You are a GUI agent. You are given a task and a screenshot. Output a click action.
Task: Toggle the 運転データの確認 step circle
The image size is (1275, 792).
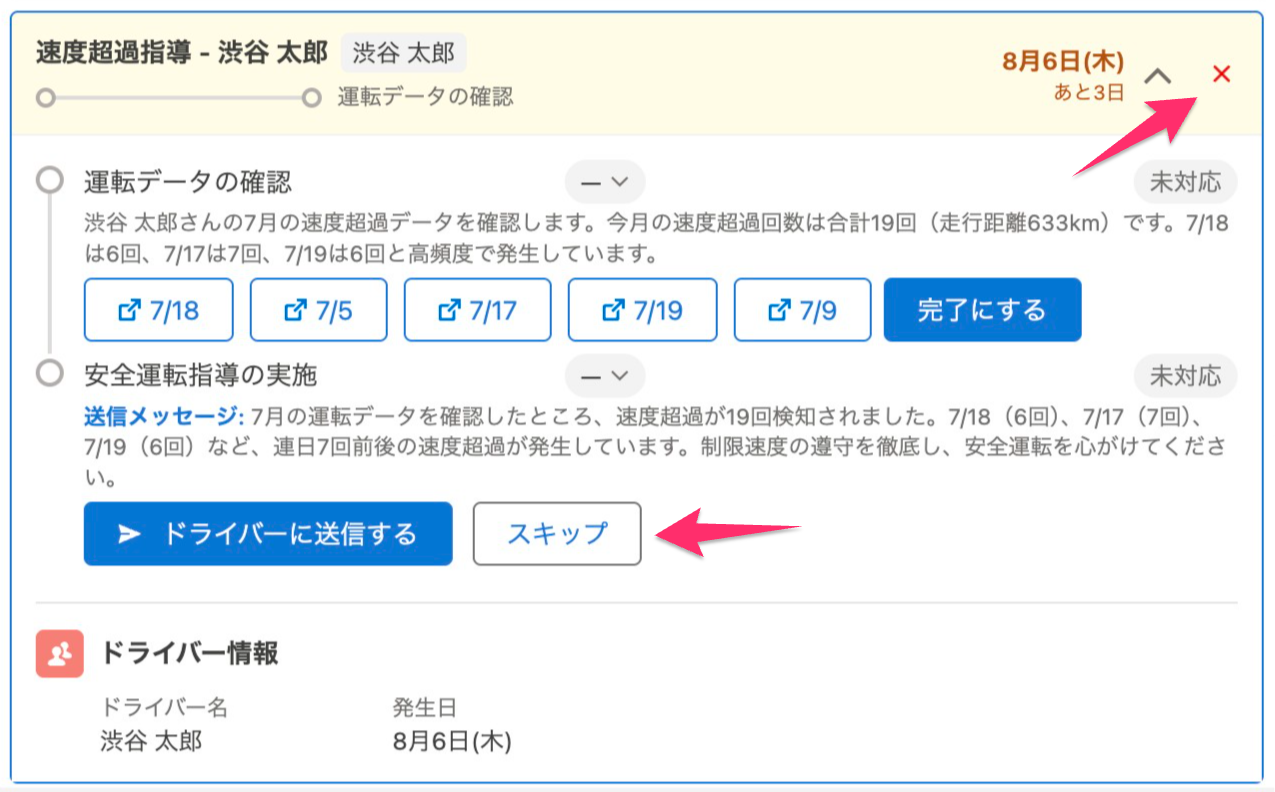tap(49, 182)
